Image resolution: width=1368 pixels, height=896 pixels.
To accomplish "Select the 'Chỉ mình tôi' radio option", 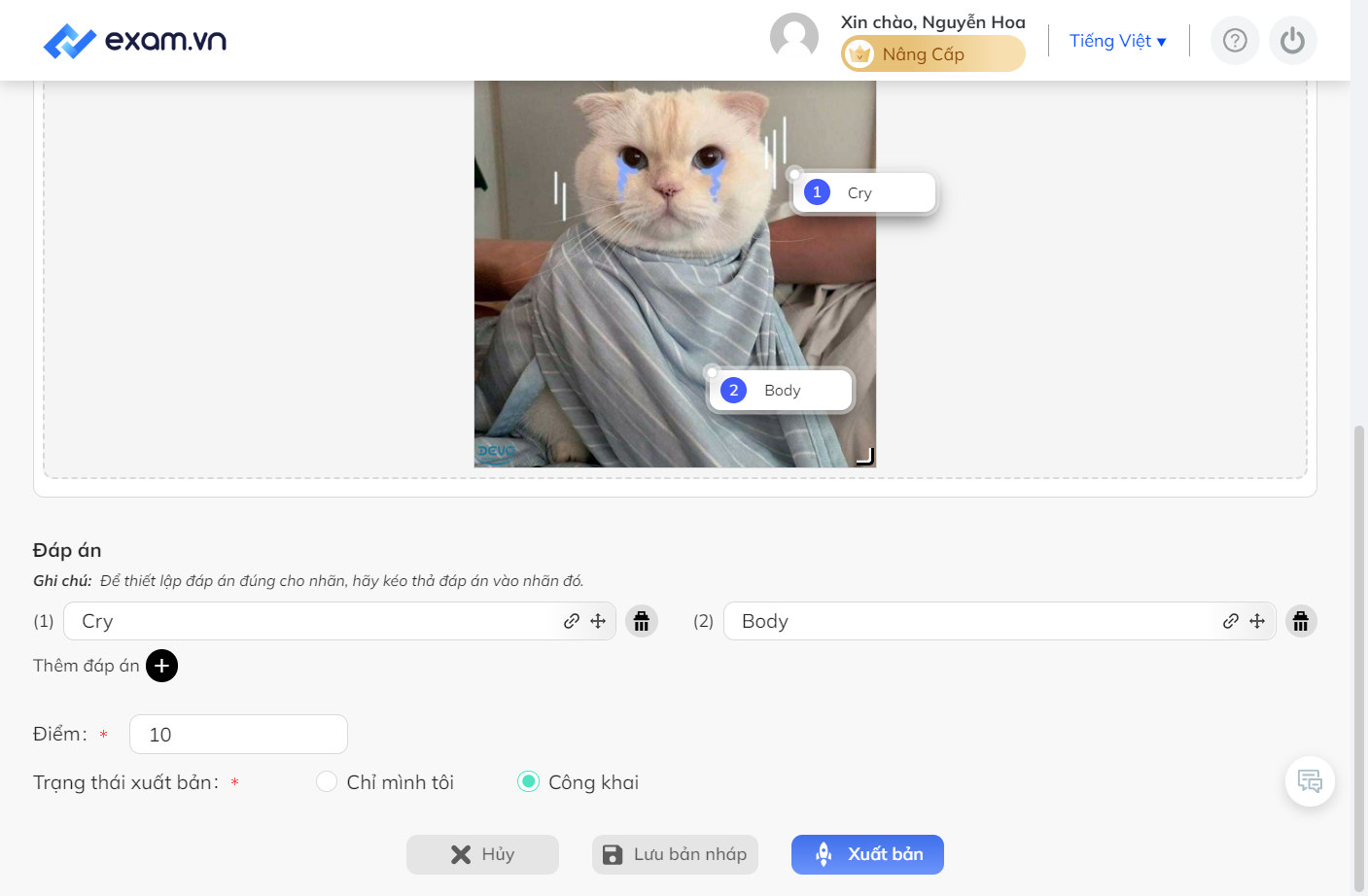I will click(327, 781).
